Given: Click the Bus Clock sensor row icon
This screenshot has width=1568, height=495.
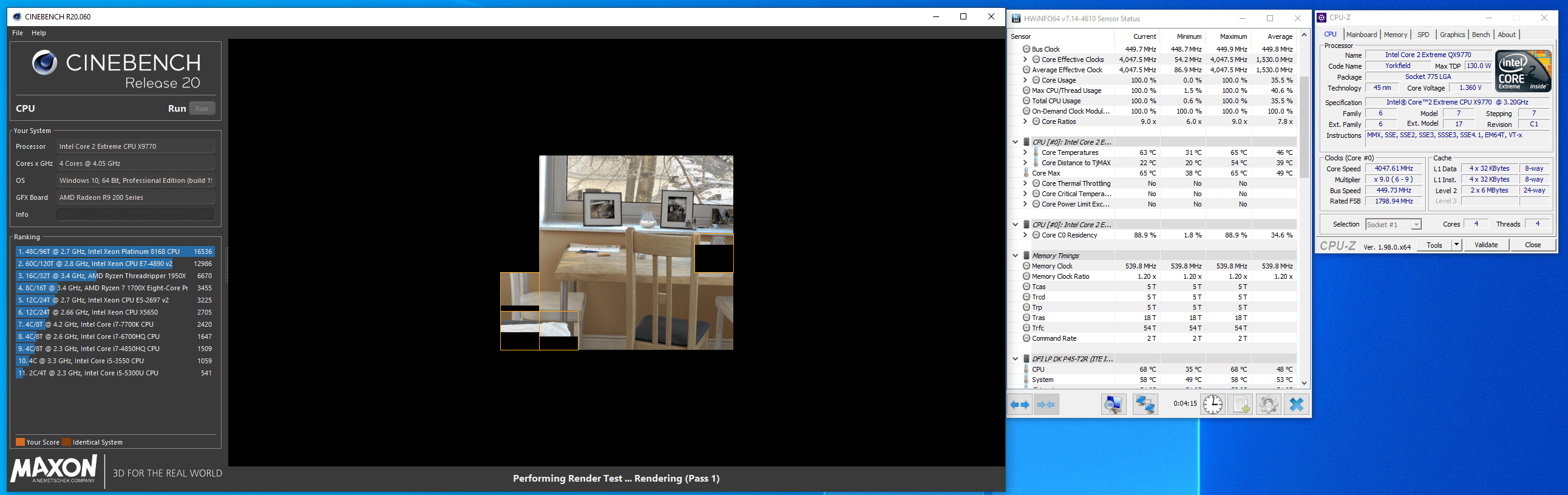Looking at the screenshot, I should click(x=1027, y=49).
